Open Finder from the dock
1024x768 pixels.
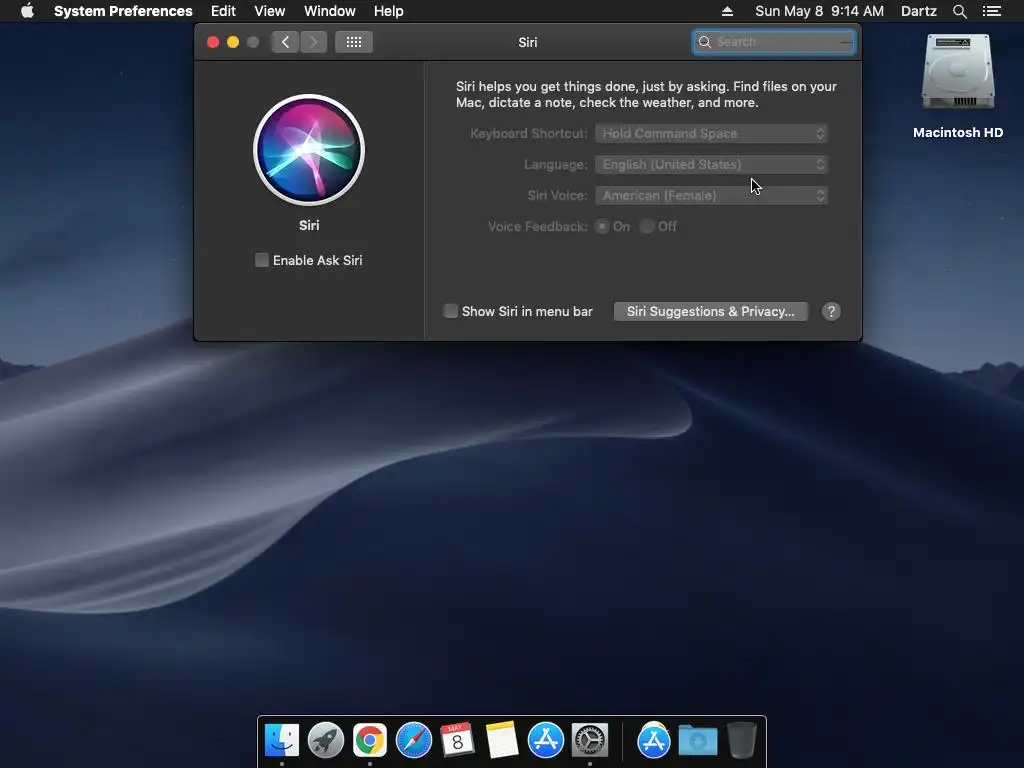(x=282, y=741)
